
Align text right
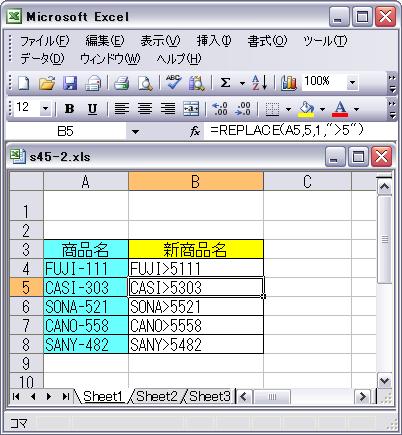tap(168, 109)
